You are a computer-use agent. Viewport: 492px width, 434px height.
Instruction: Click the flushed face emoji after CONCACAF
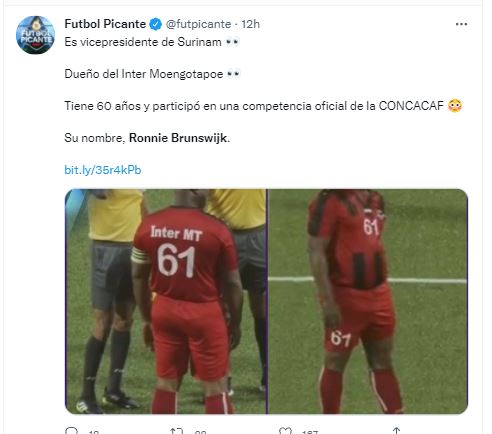point(455,106)
